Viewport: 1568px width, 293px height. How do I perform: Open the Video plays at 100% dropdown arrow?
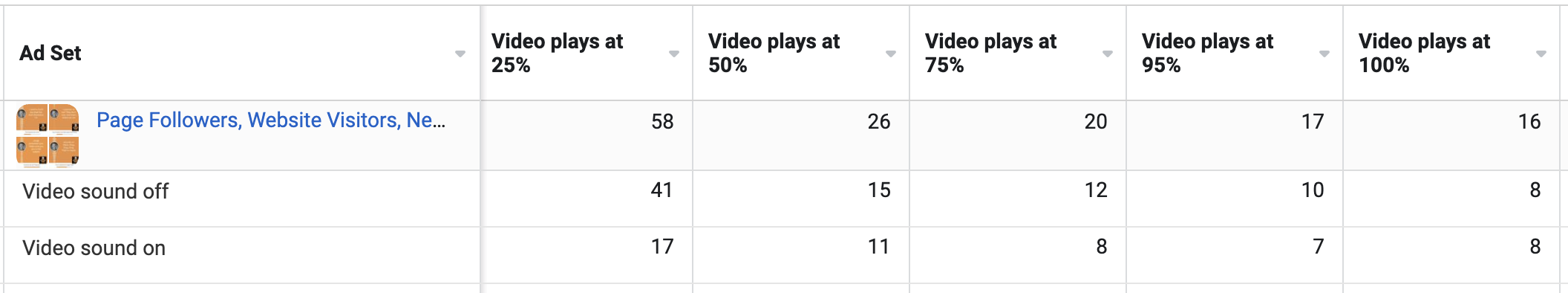point(1541,54)
